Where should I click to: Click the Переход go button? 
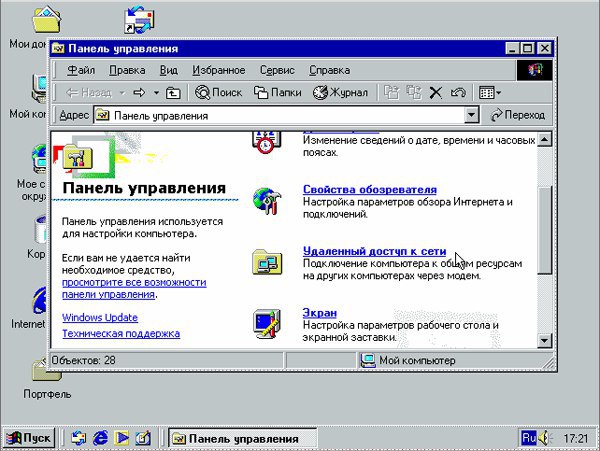[518, 115]
